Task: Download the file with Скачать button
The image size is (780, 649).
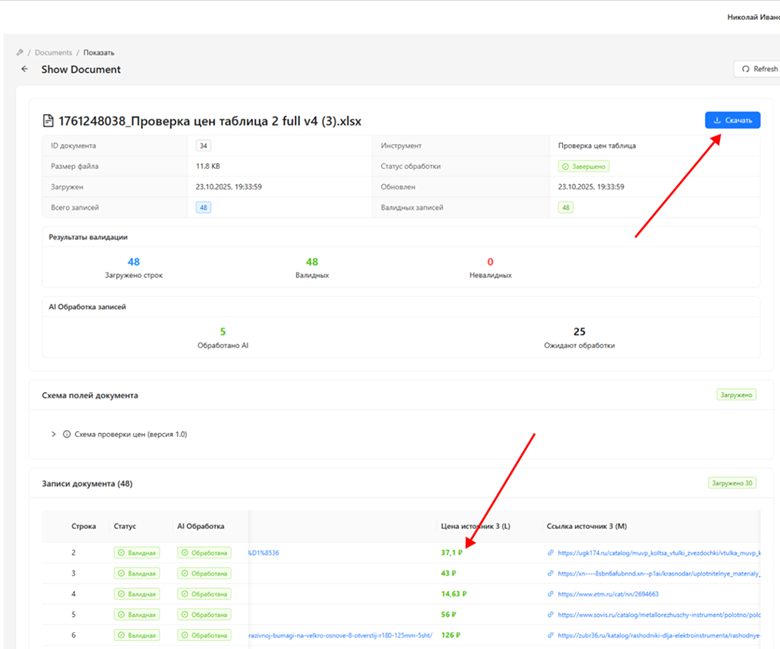Action: pyautogui.click(x=732, y=120)
